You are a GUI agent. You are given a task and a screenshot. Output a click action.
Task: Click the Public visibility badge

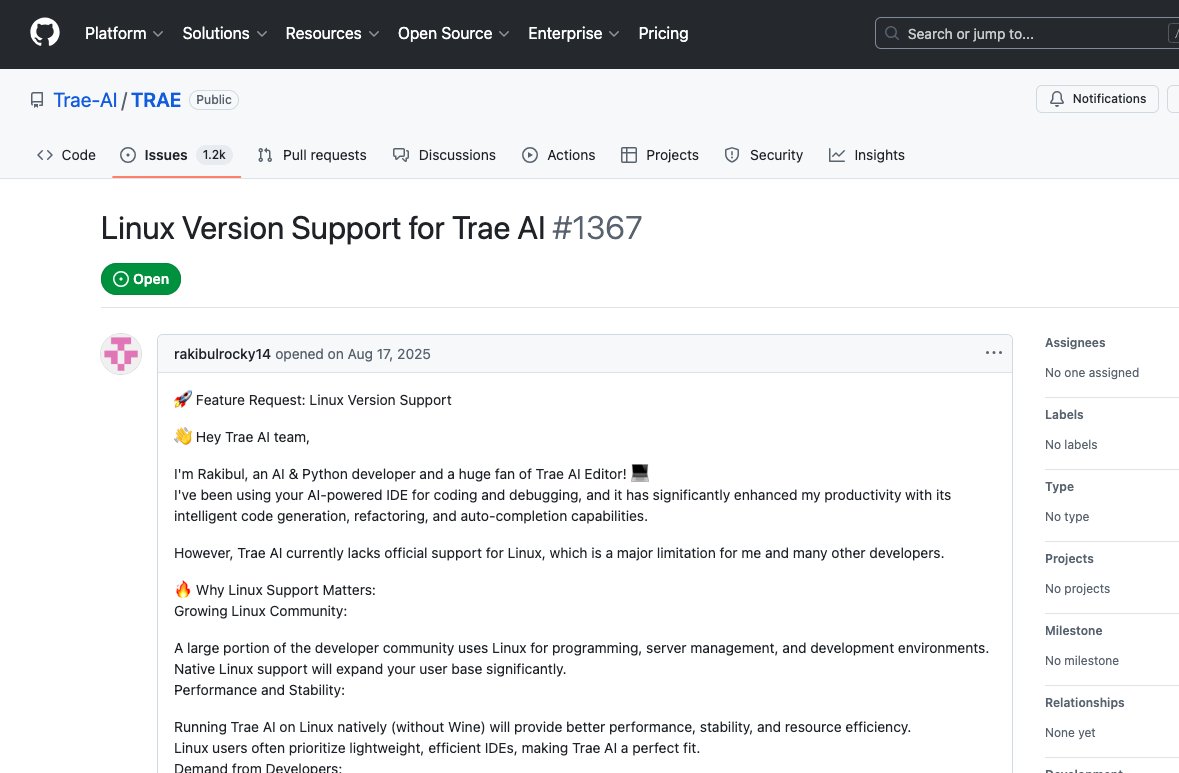click(x=214, y=100)
